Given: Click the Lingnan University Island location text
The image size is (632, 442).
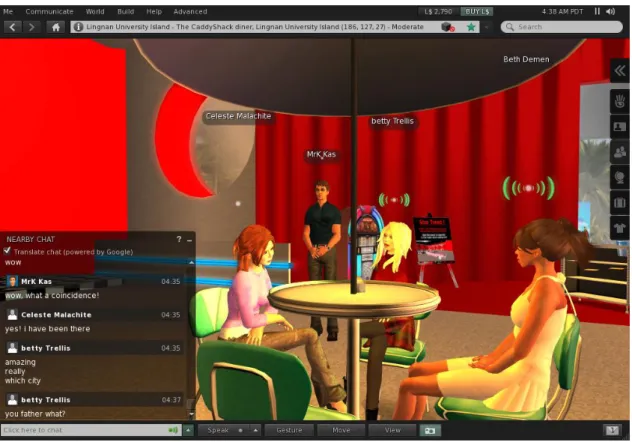Looking at the screenshot, I should click(x=255, y=27).
